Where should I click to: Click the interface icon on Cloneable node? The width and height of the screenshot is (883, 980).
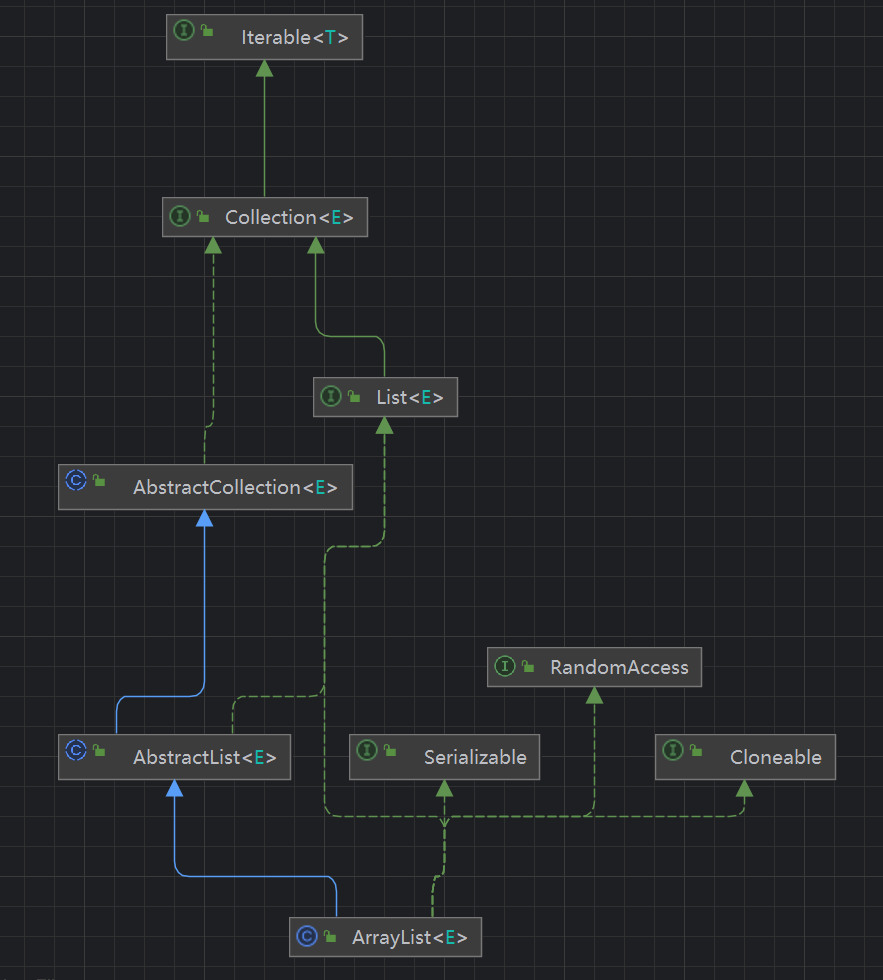point(673,750)
